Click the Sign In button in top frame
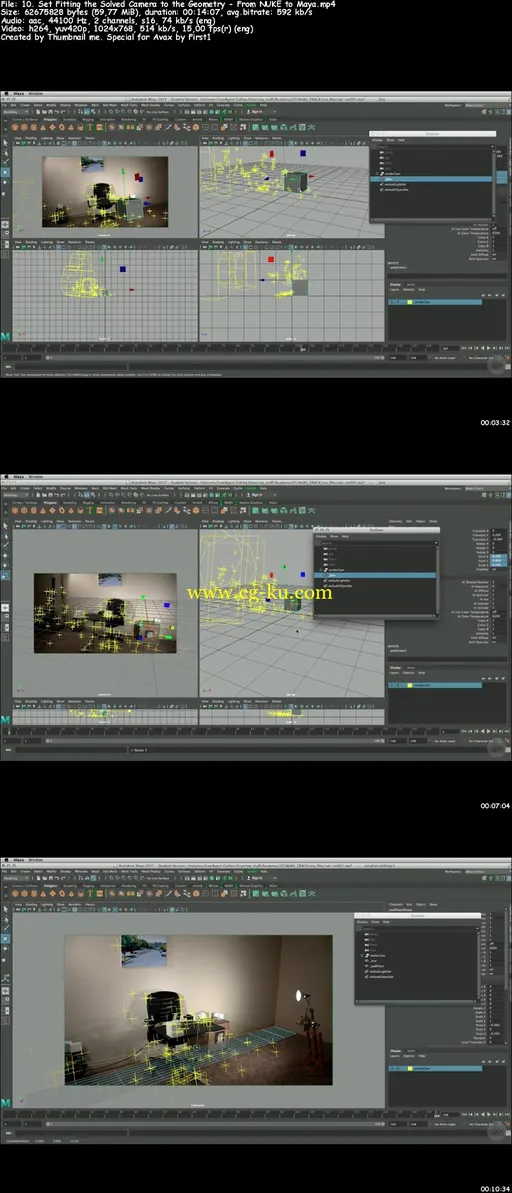This screenshot has height=1193, width=512. [x=256, y=111]
